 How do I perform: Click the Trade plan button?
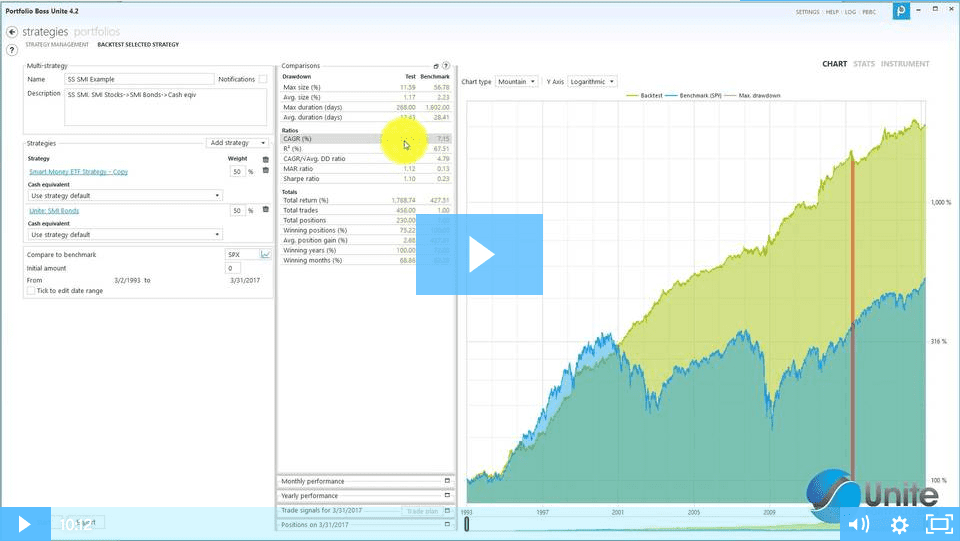pyautogui.click(x=422, y=511)
